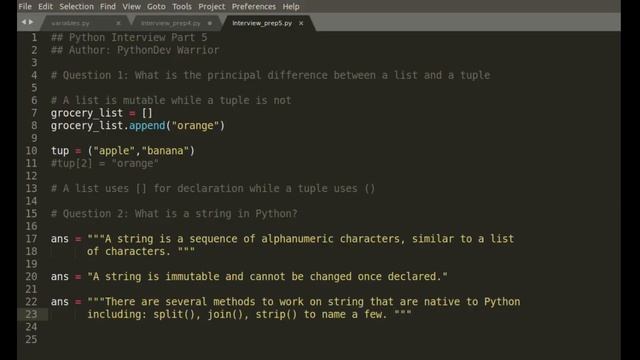Open the Edit menu
Viewport: 640px width, 360px height.
[45, 7]
